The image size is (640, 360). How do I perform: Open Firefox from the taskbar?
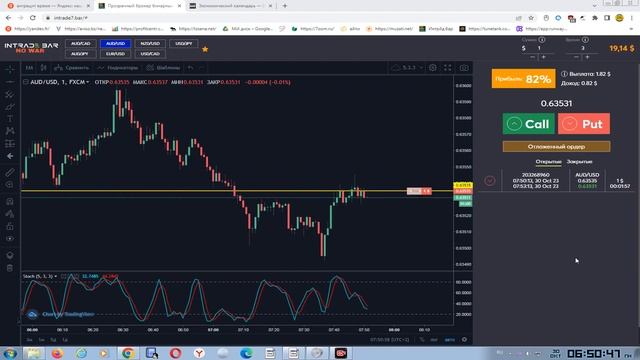[x=57, y=353]
